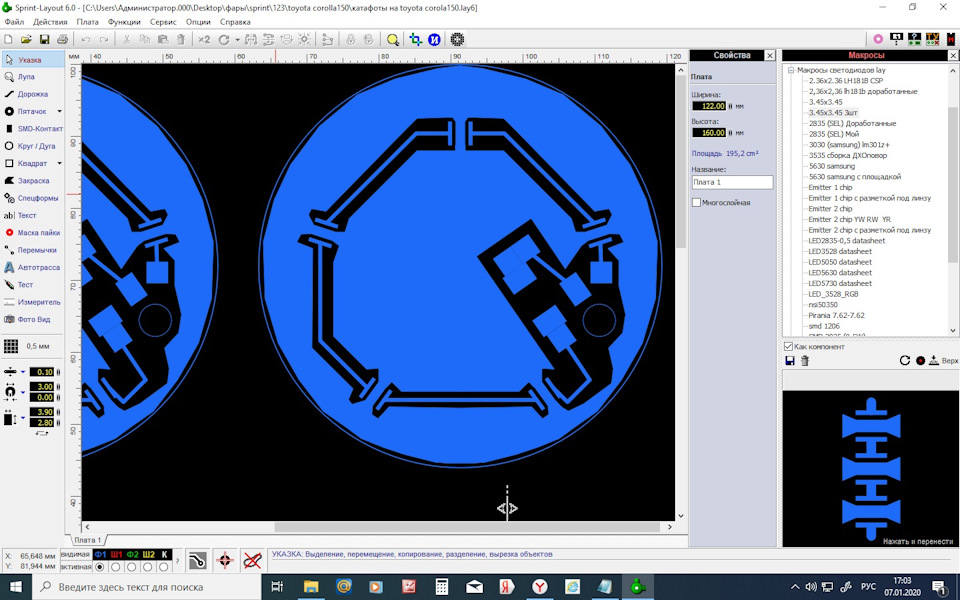Create a new file with toolbar icon

coord(9,39)
